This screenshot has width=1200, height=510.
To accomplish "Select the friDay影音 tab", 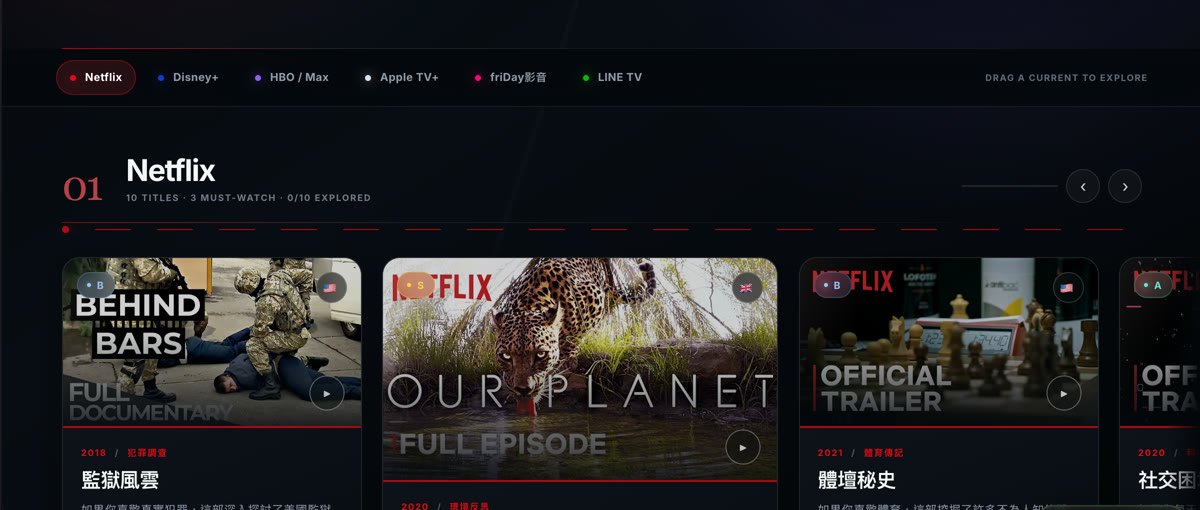I will click(x=510, y=77).
